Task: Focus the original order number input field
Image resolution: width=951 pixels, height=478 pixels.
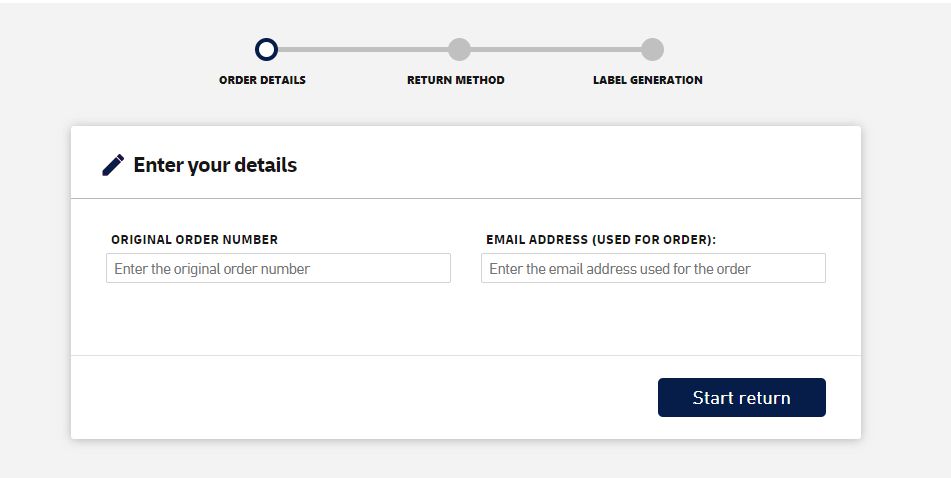Action: coord(278,268)
